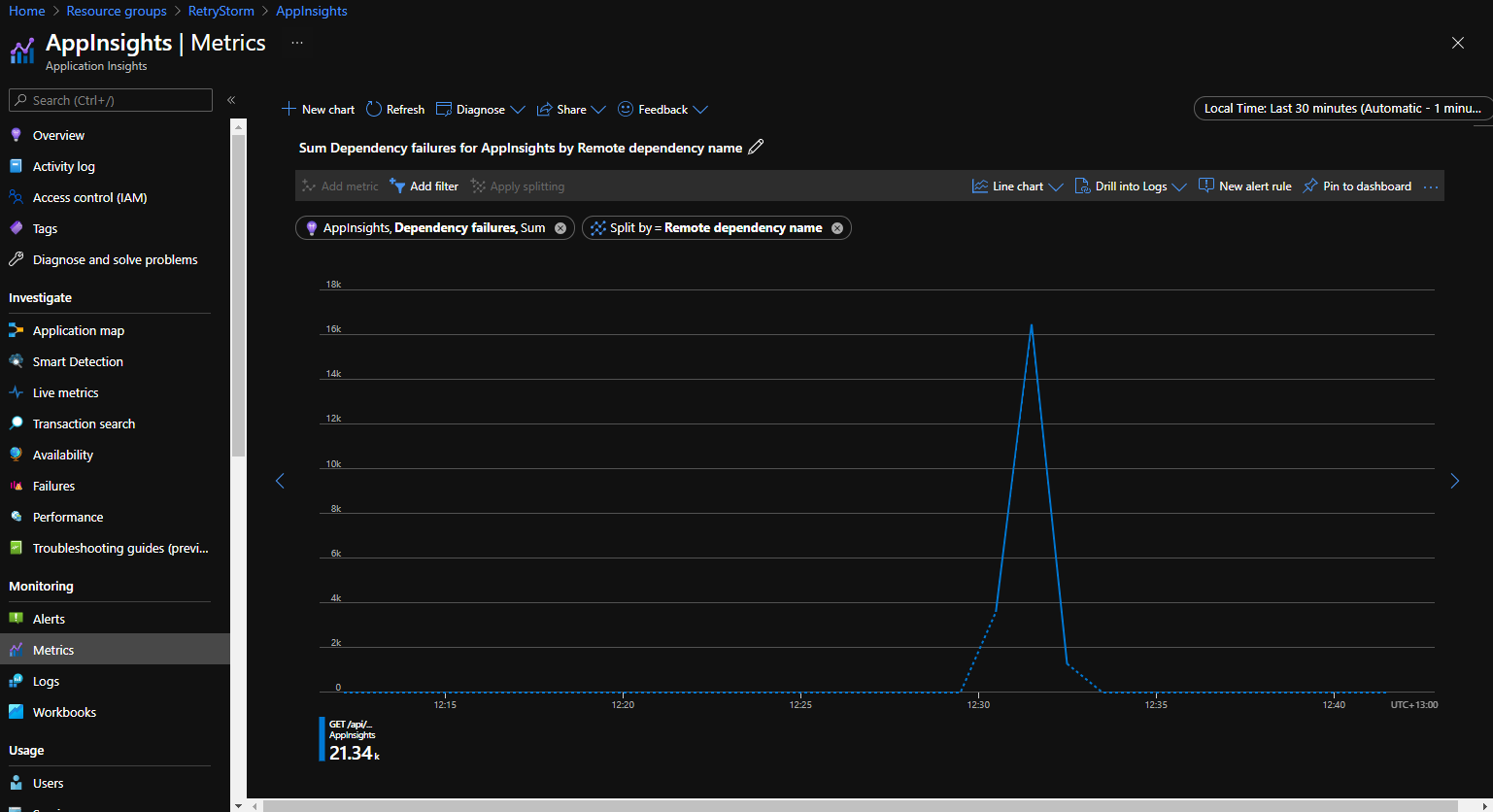1493x812 pixels.
Task: Click AppInsights breadcrumb
Action: click(x=312, y=11)
